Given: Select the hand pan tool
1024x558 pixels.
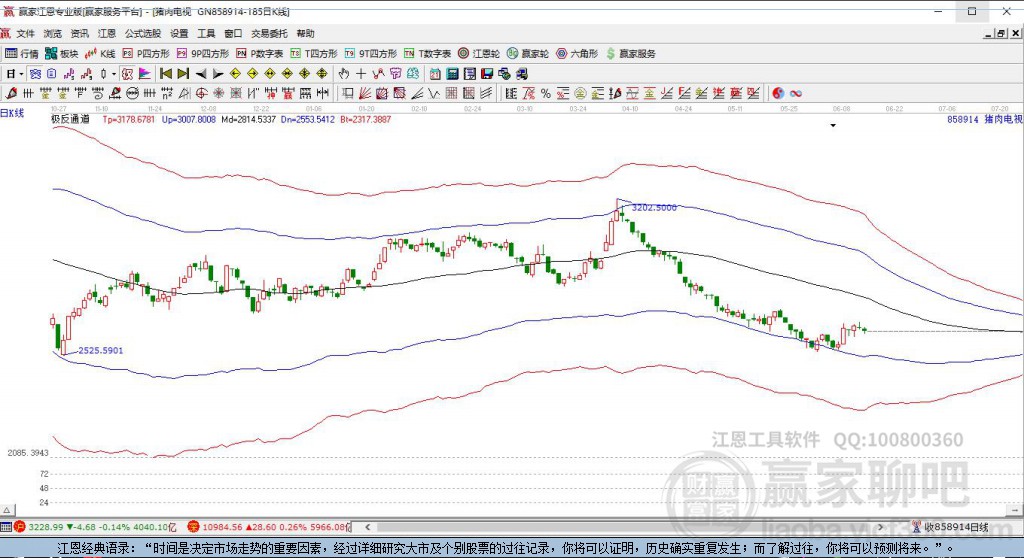Looking at the screenshot, I should 344,74.
